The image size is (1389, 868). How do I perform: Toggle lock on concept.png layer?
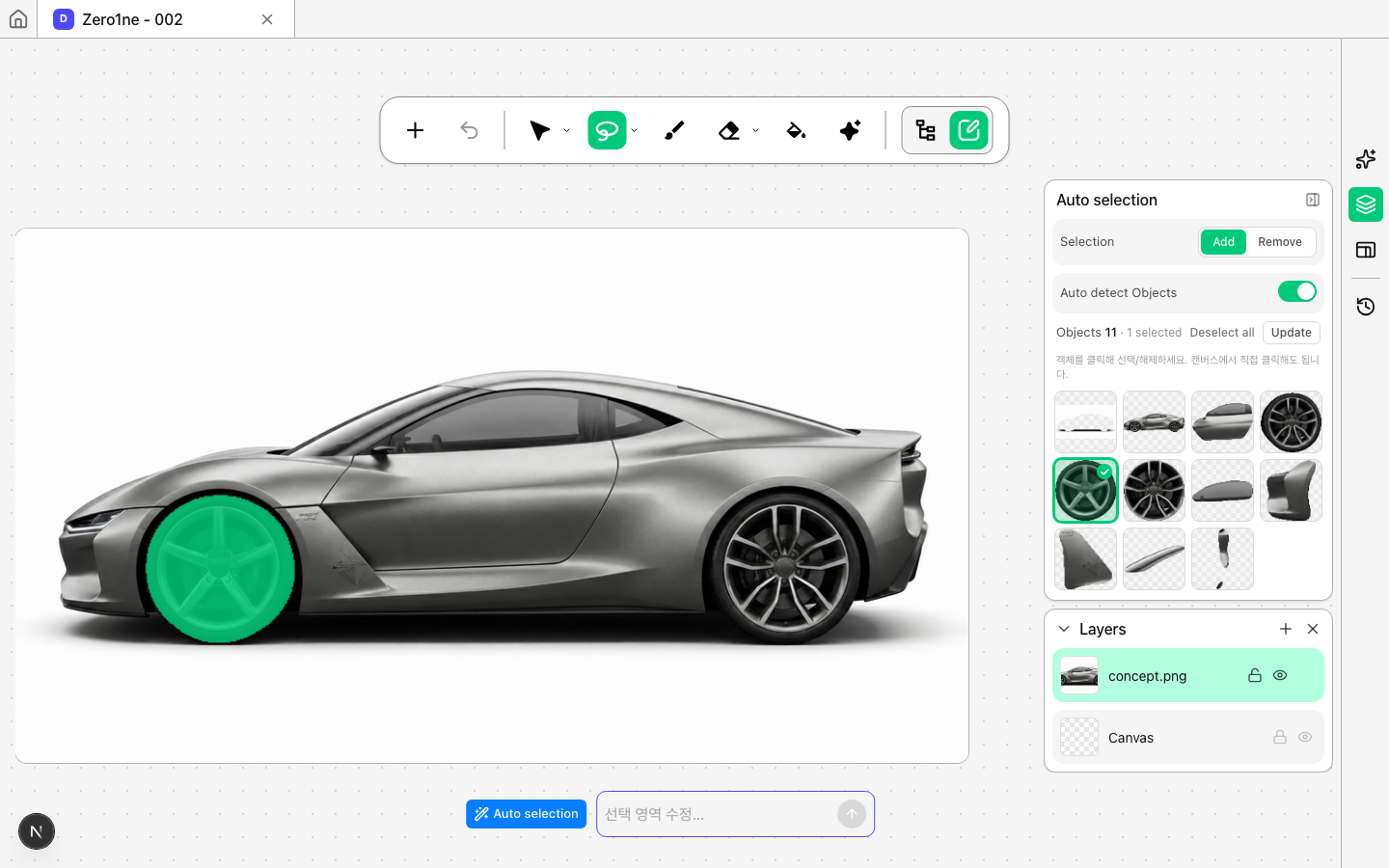[1255, 675]
